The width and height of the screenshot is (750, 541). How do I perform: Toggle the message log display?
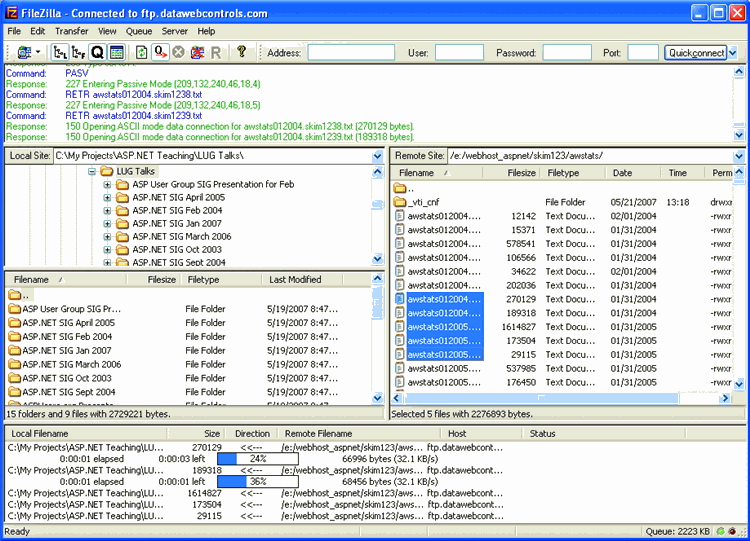click(x=117, y=52)
